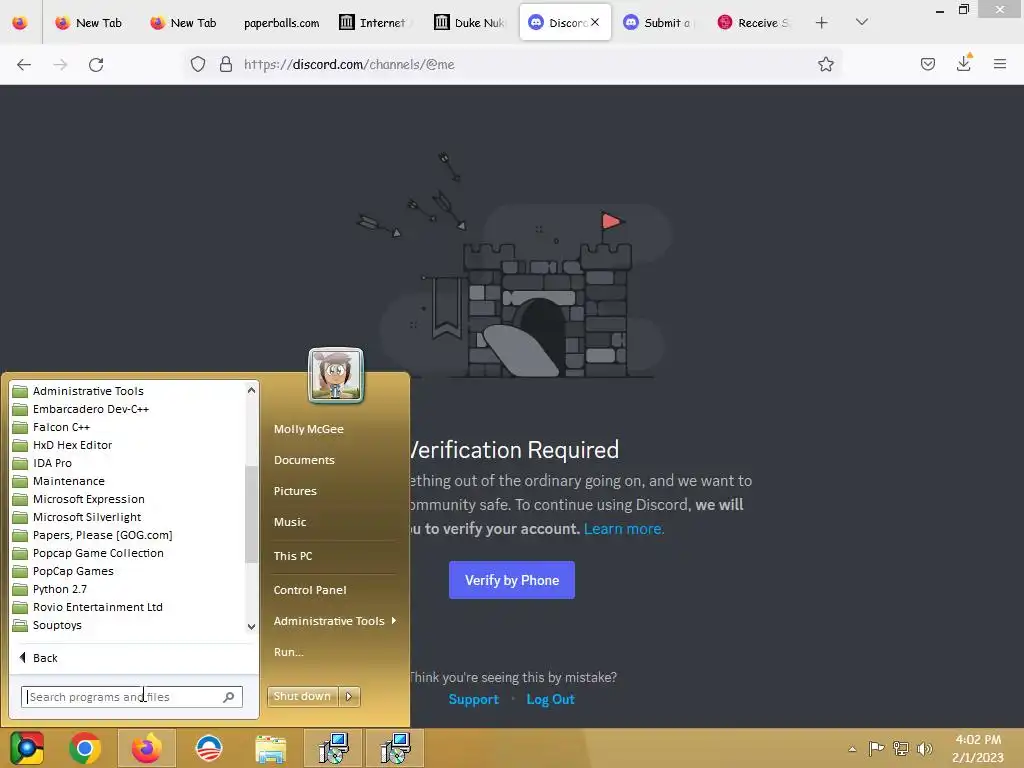Switch to the Receive S tab
The height and width of the screenshot is (768, 1024).
pos(755,23)
